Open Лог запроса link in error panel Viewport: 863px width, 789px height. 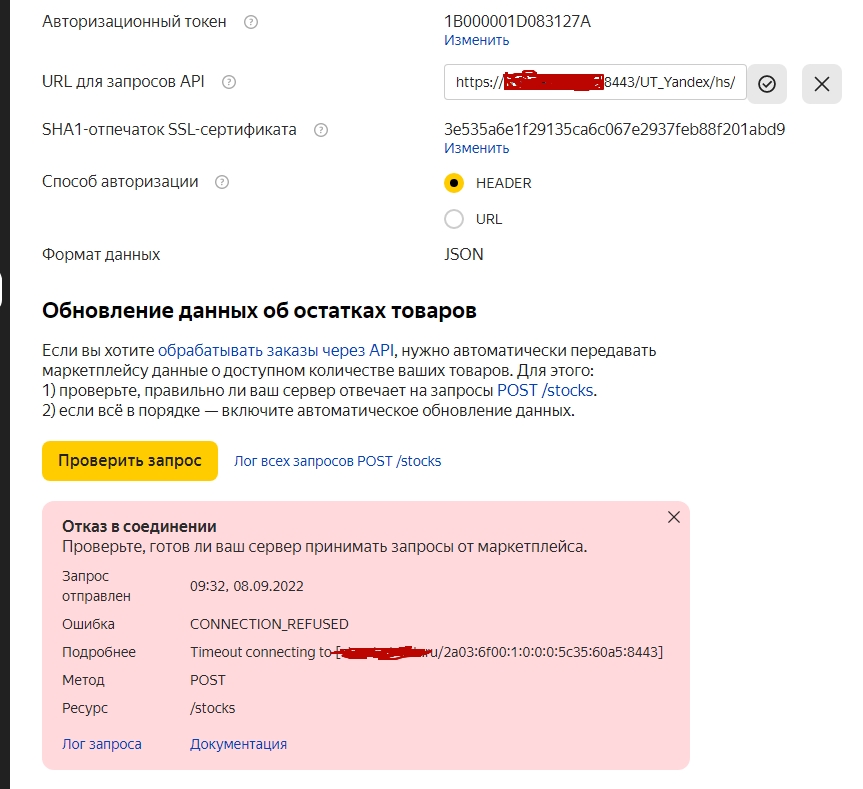pyautogui.click(x=102, y=744)
